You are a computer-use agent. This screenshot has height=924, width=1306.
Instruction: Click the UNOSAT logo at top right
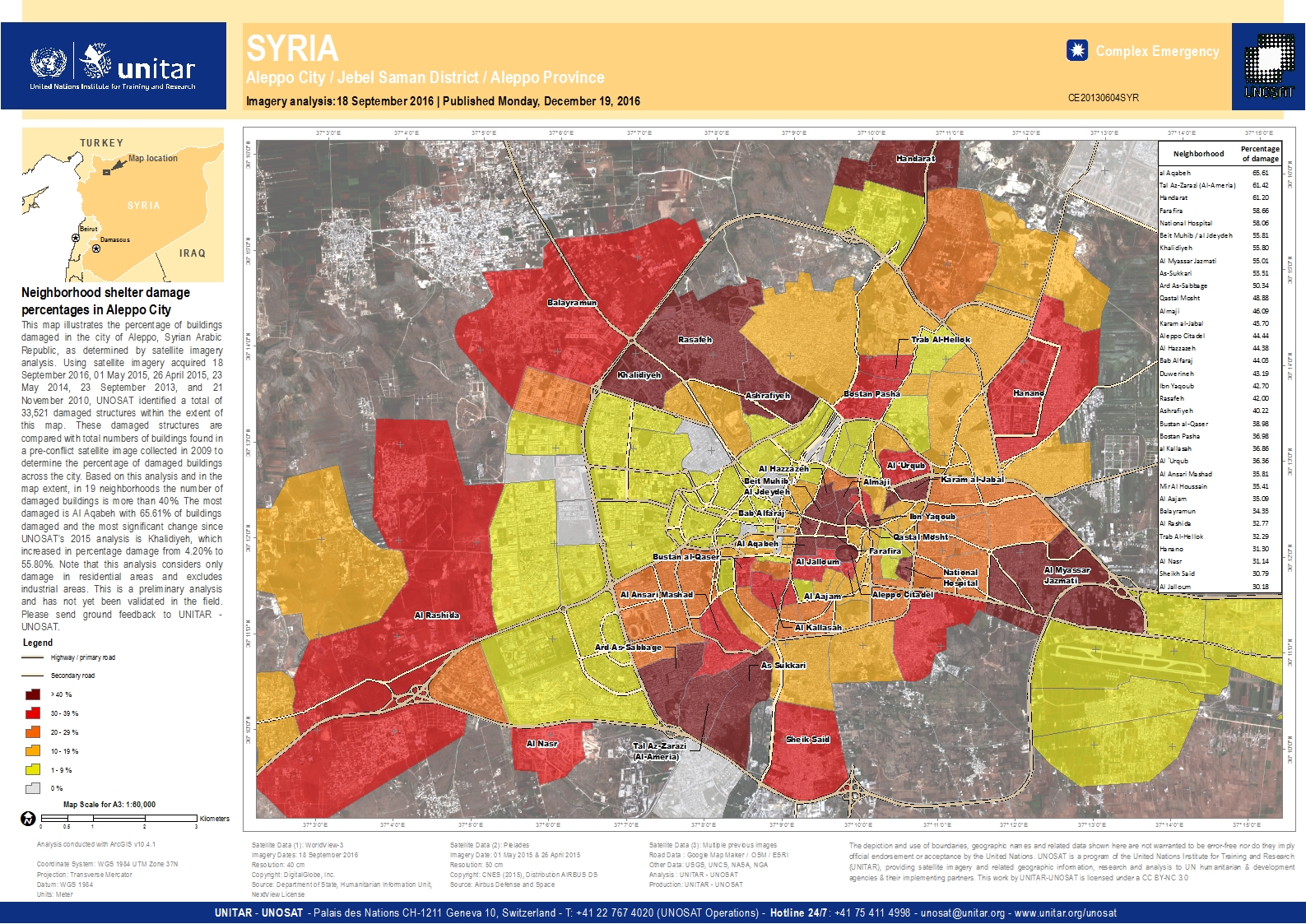coord(1268,66)
